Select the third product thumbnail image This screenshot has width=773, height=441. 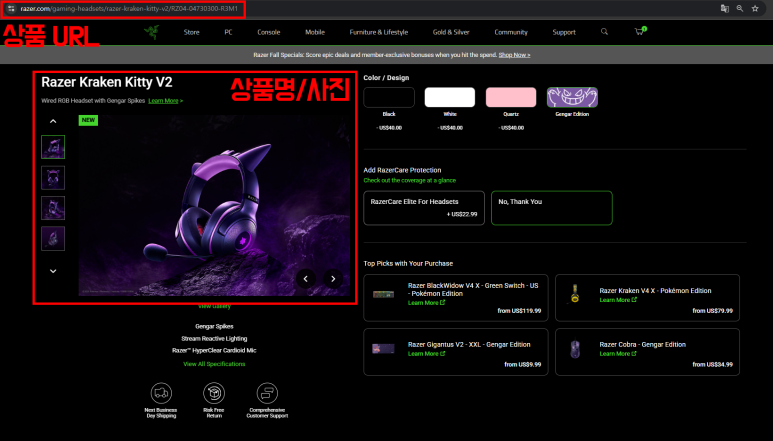pyautogui.click(x=53, y=208)
